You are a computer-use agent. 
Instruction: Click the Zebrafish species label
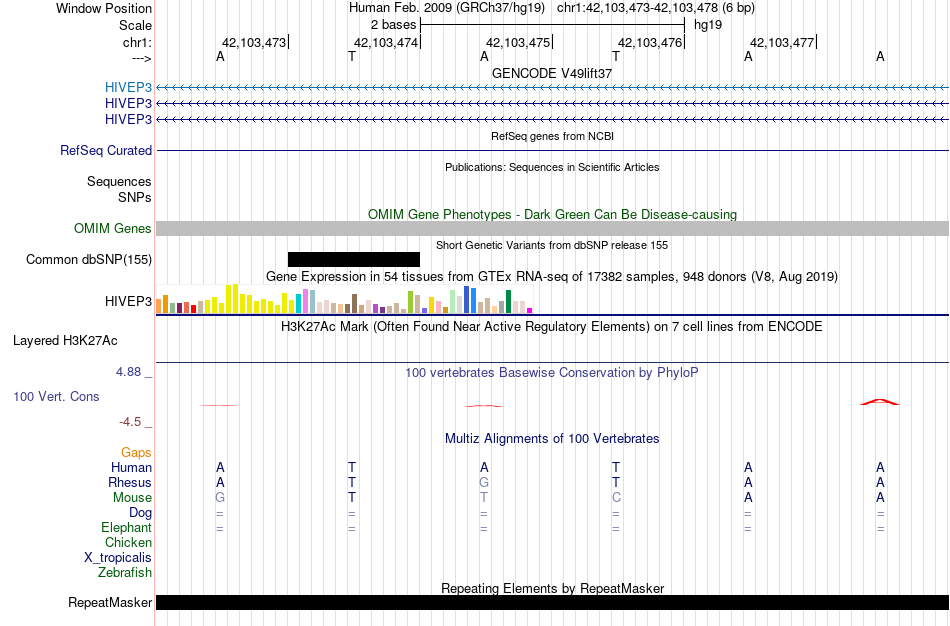pyautogui.click(x=125, y=572)
